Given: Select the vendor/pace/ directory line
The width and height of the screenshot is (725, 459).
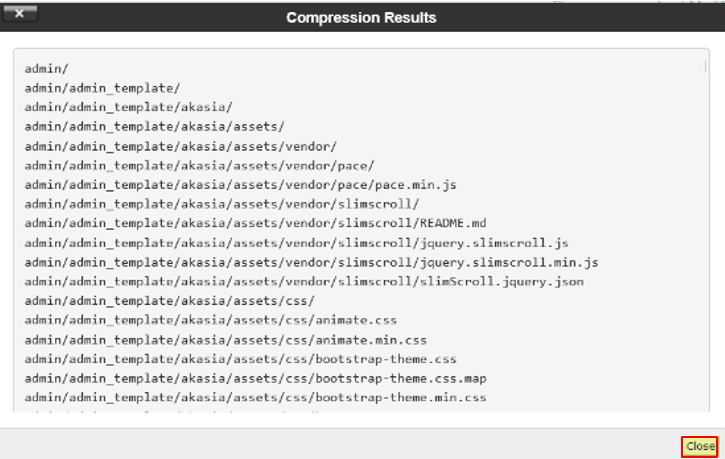Looking at the screenshot, I should [x=199, y=165].
